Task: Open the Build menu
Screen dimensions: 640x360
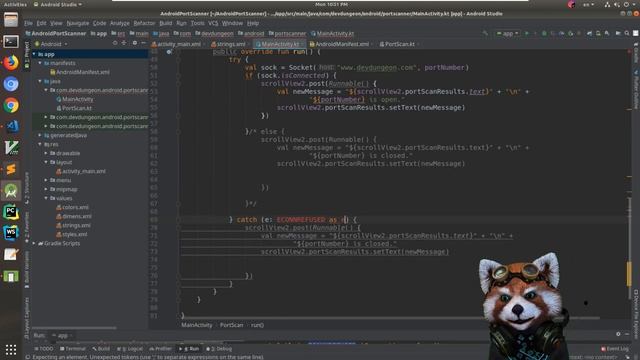Action: [x=165, y=23]
